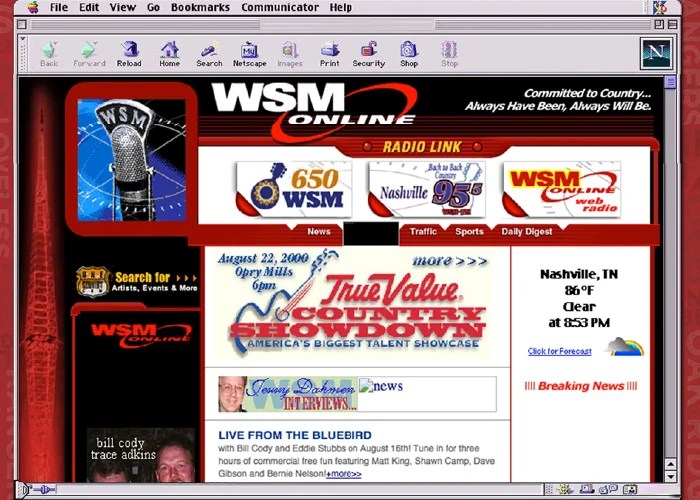Open the Go menu

pos(153,7)
